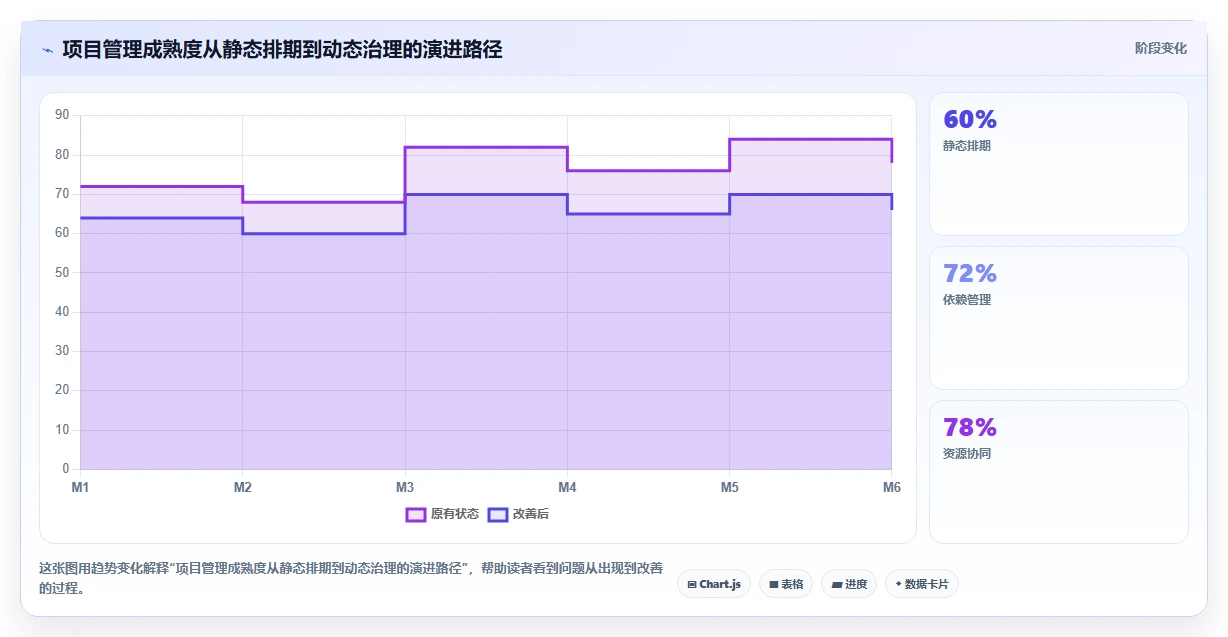
Task: Click the lightning icon beside the title
Action: (x=47, y=49)
